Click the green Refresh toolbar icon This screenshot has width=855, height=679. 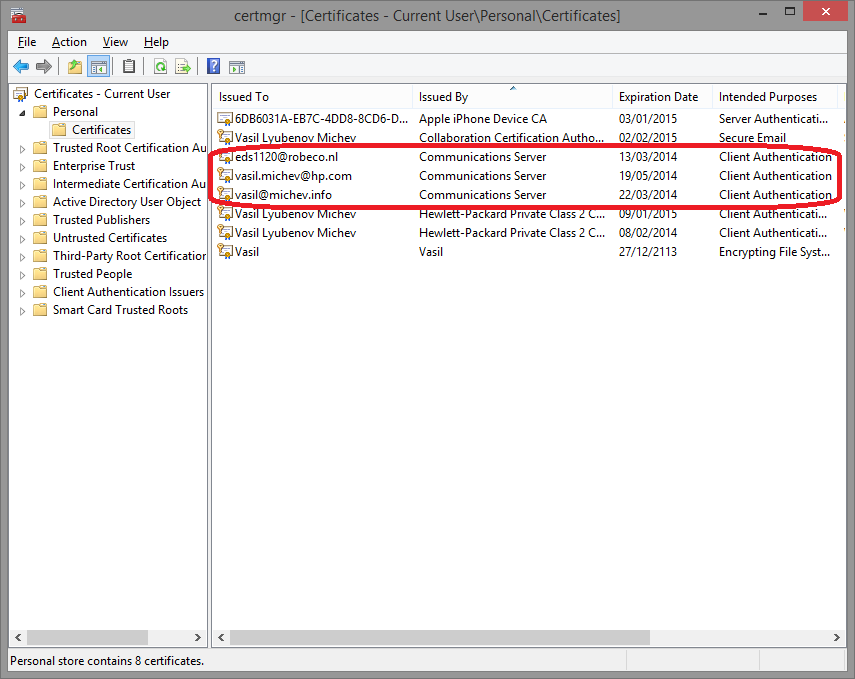160,67
